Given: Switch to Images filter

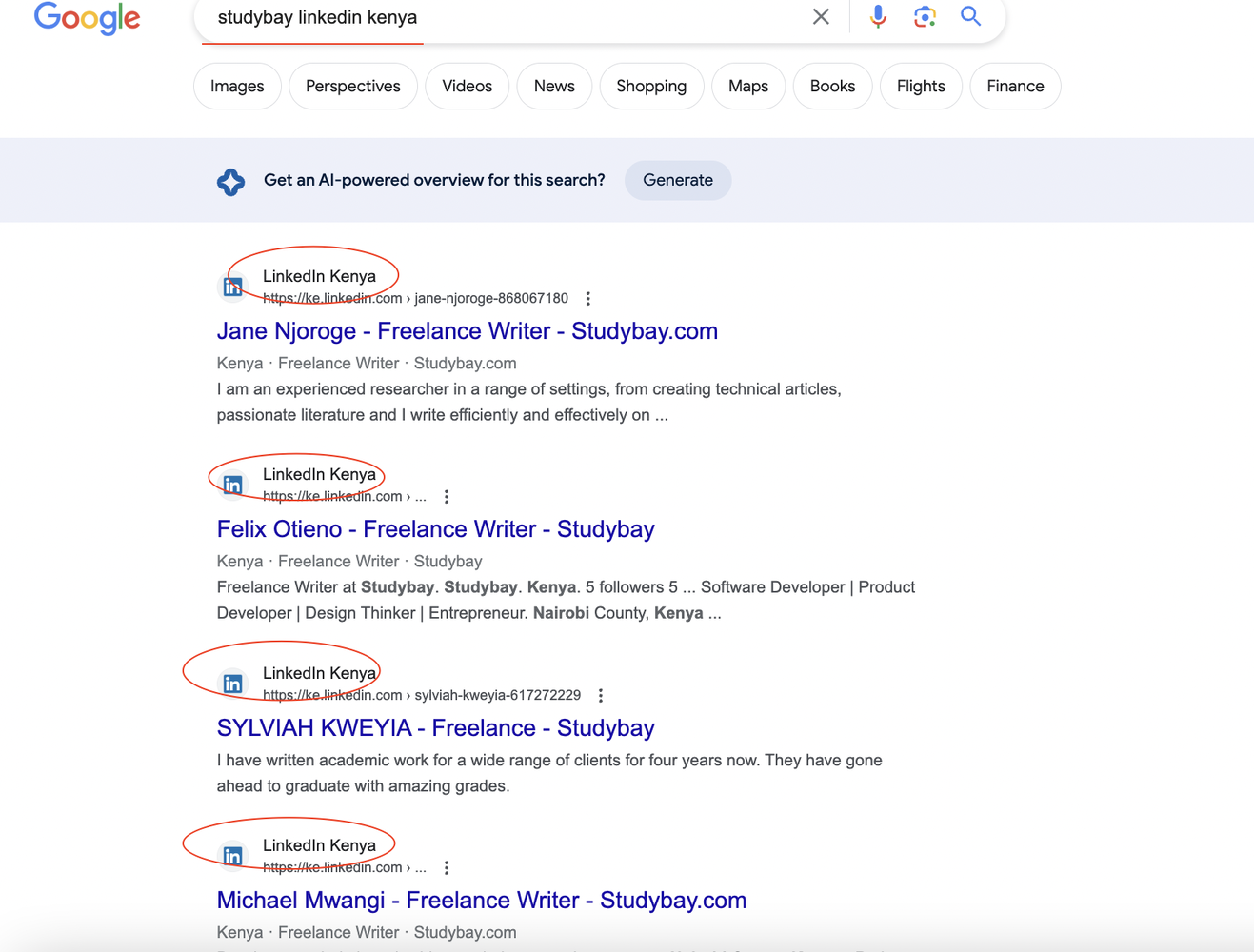Looking at the screenshot, I should coord(237,87).
